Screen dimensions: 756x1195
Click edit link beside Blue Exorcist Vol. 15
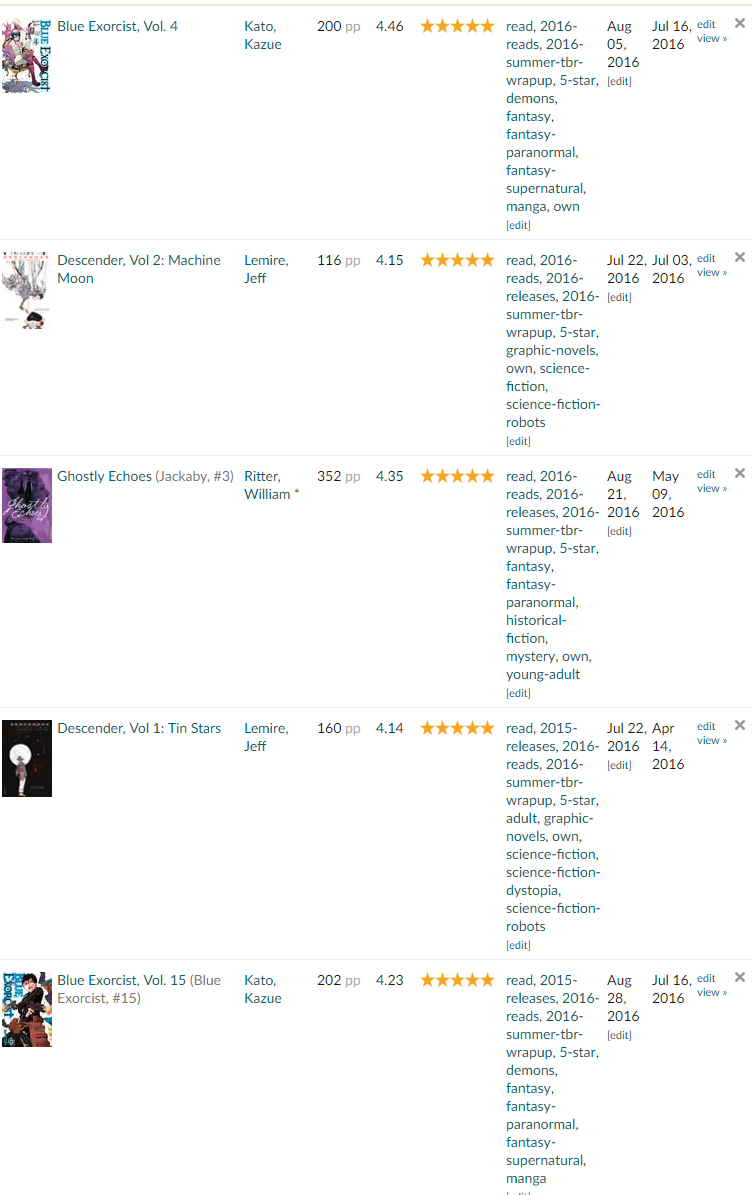[x=706, y=979]
